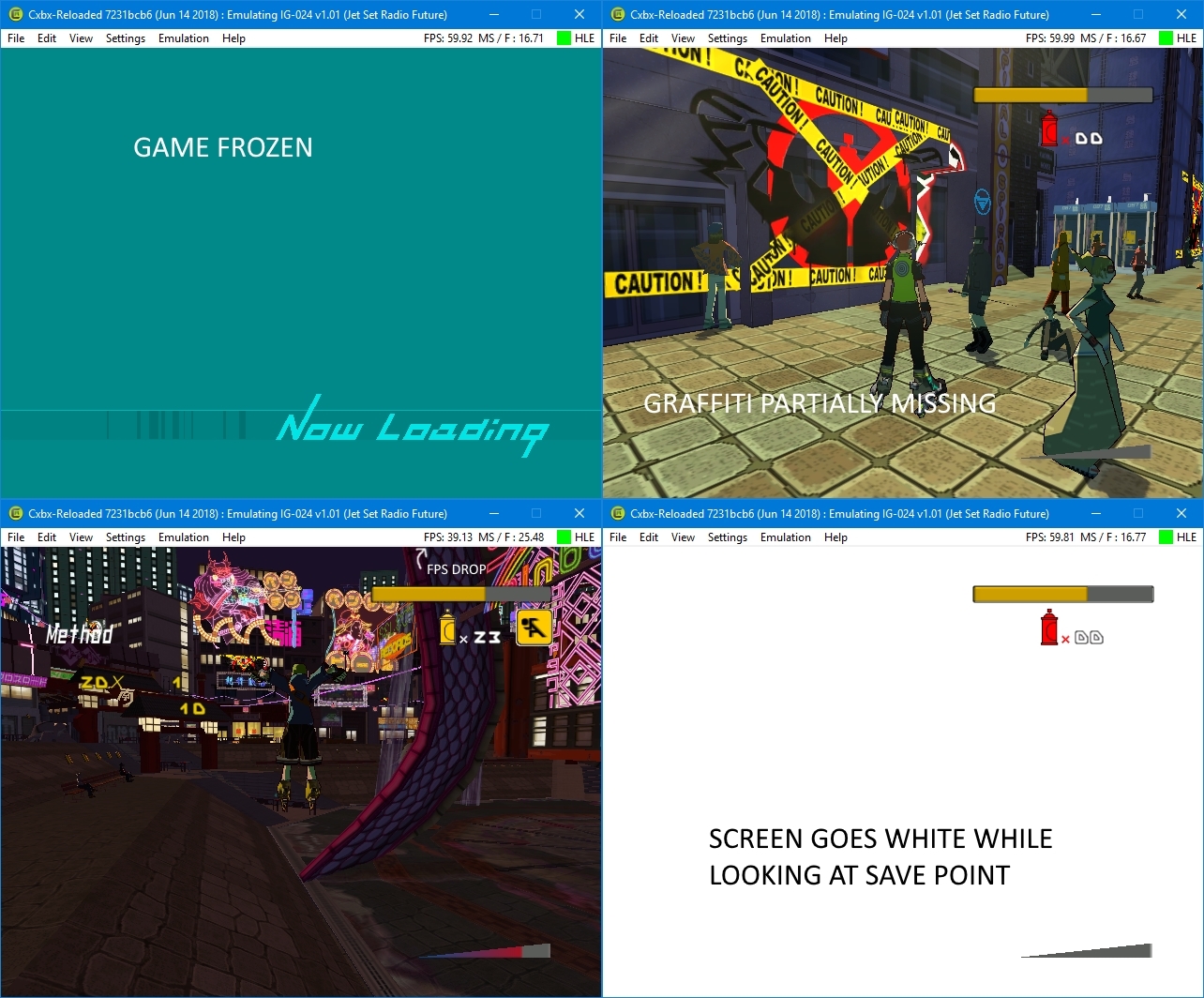Viewport: 1204px width, 998px height.
Task: Open File menu in the Now Loading window
Action: point(16,38)
